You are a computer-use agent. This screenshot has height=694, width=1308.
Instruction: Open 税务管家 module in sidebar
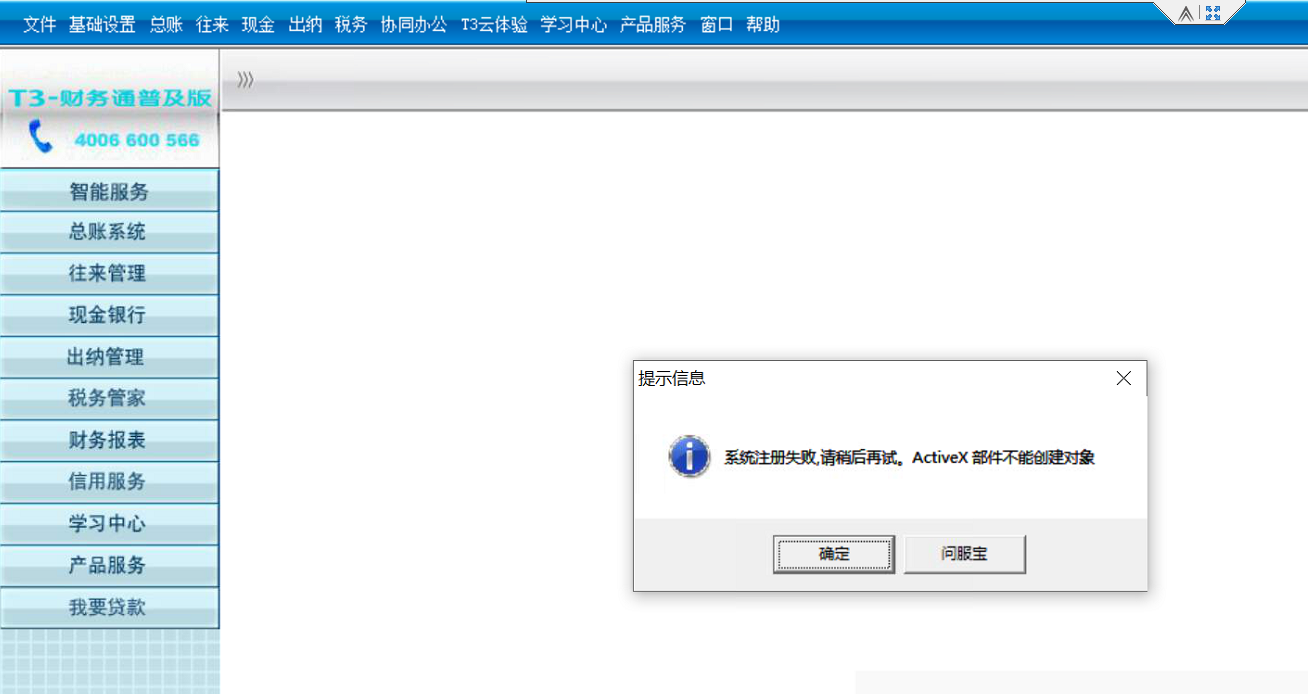pos(109,398)
